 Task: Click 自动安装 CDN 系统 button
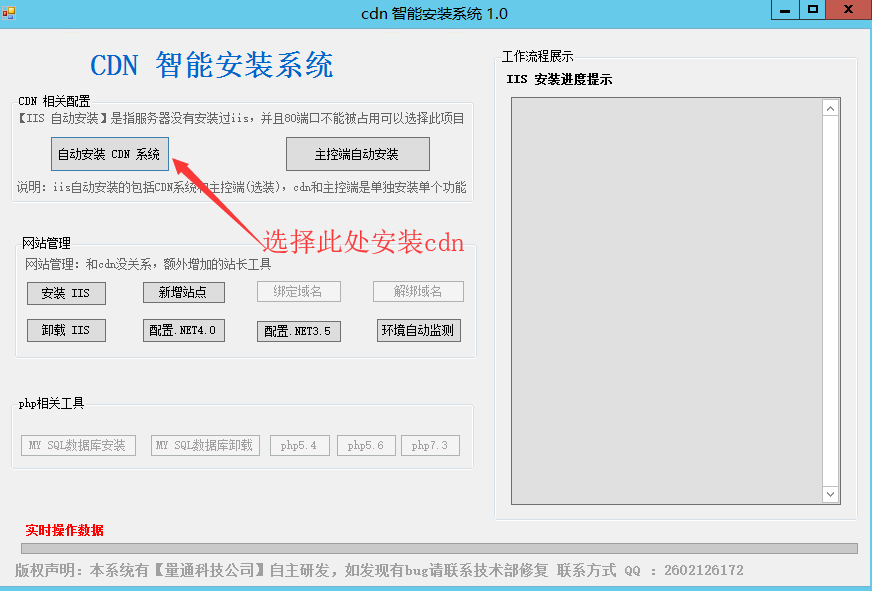109,154
